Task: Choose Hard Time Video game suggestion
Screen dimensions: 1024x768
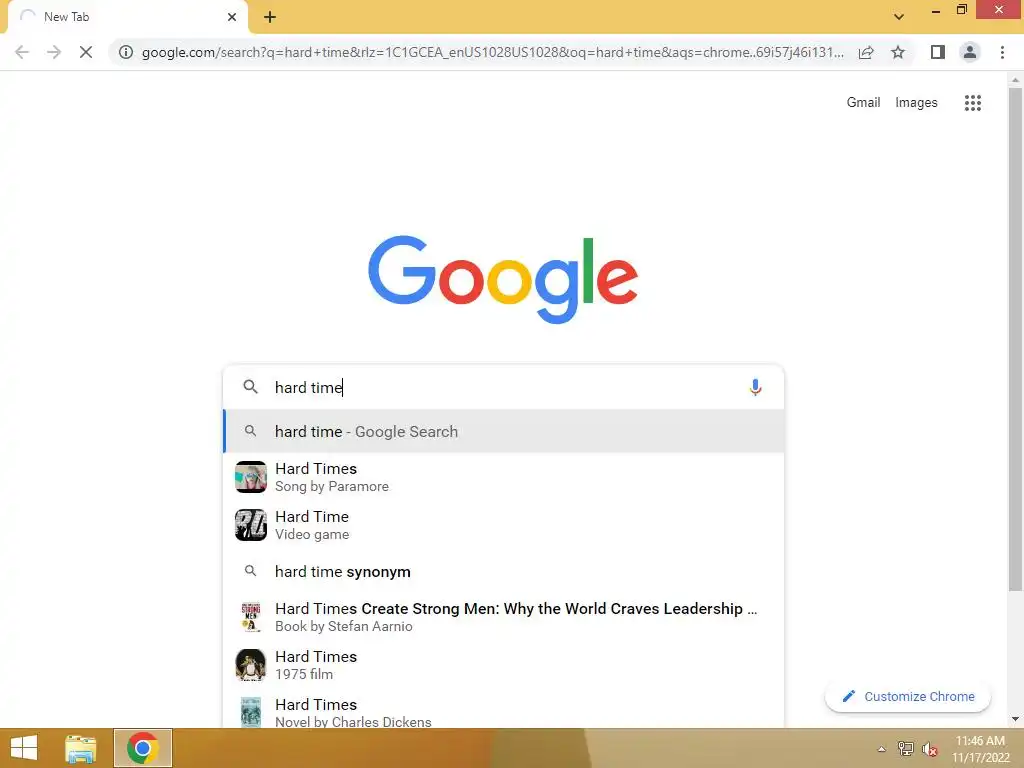Action: pos(504,525)
